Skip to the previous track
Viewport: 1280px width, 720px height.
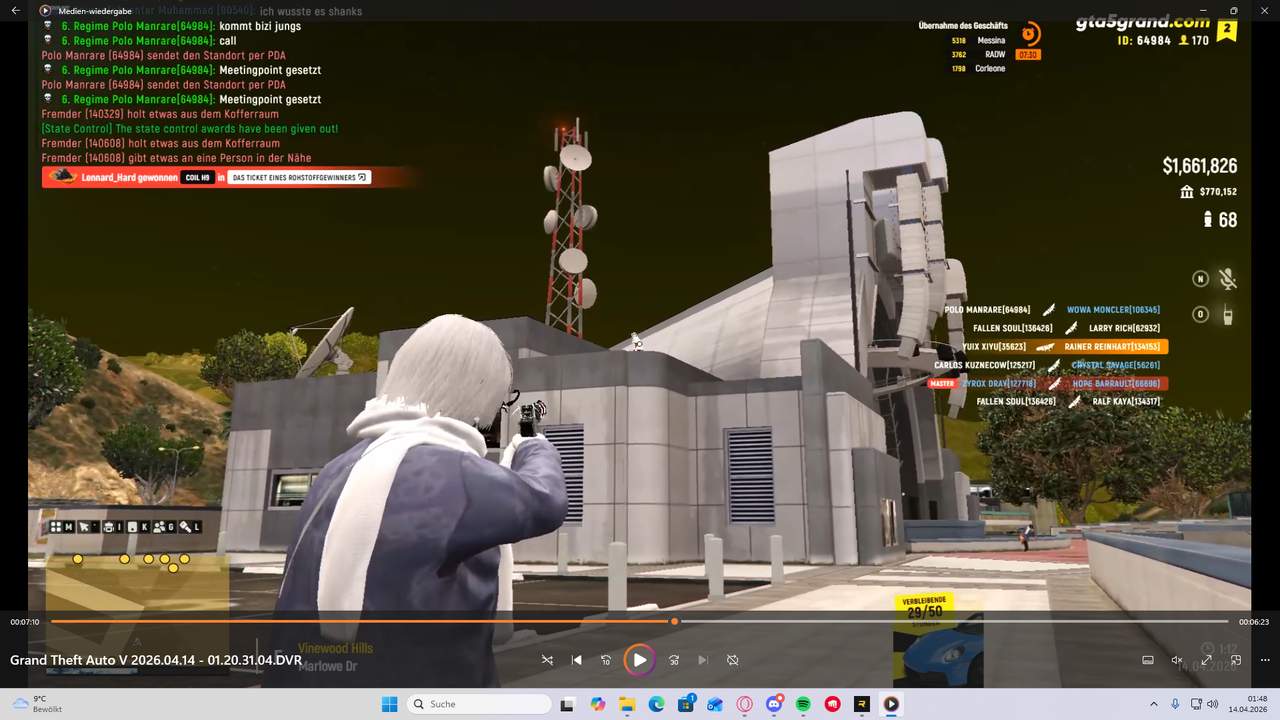pos(577,660)
